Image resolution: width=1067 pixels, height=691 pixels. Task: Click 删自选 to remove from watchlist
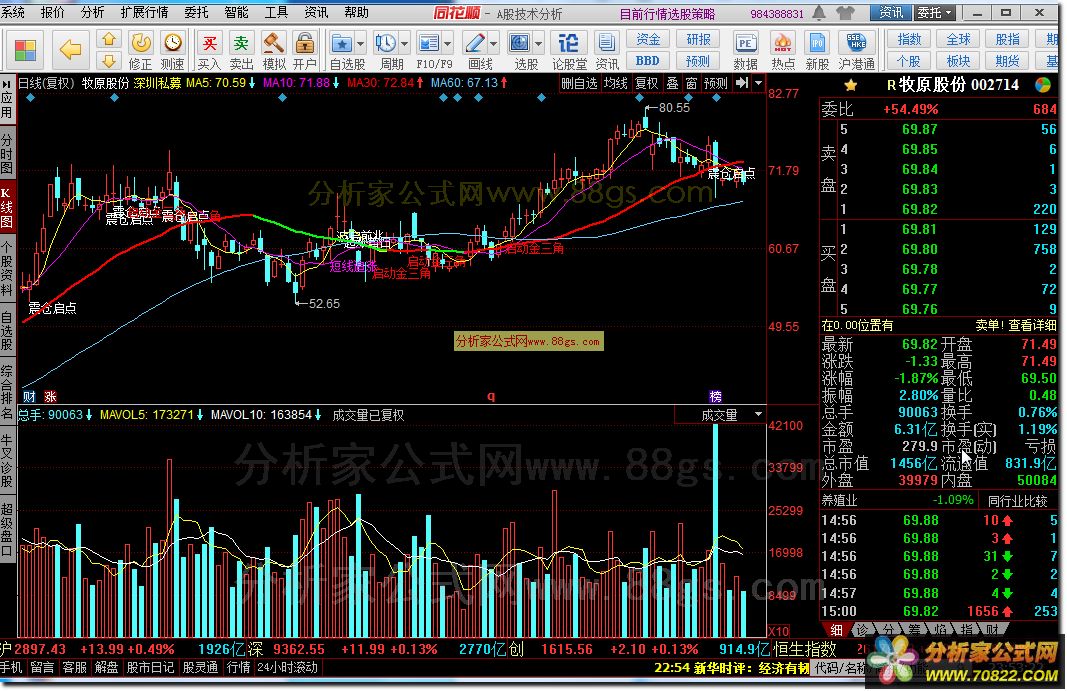pyautogui.click(x=579, y=83)
